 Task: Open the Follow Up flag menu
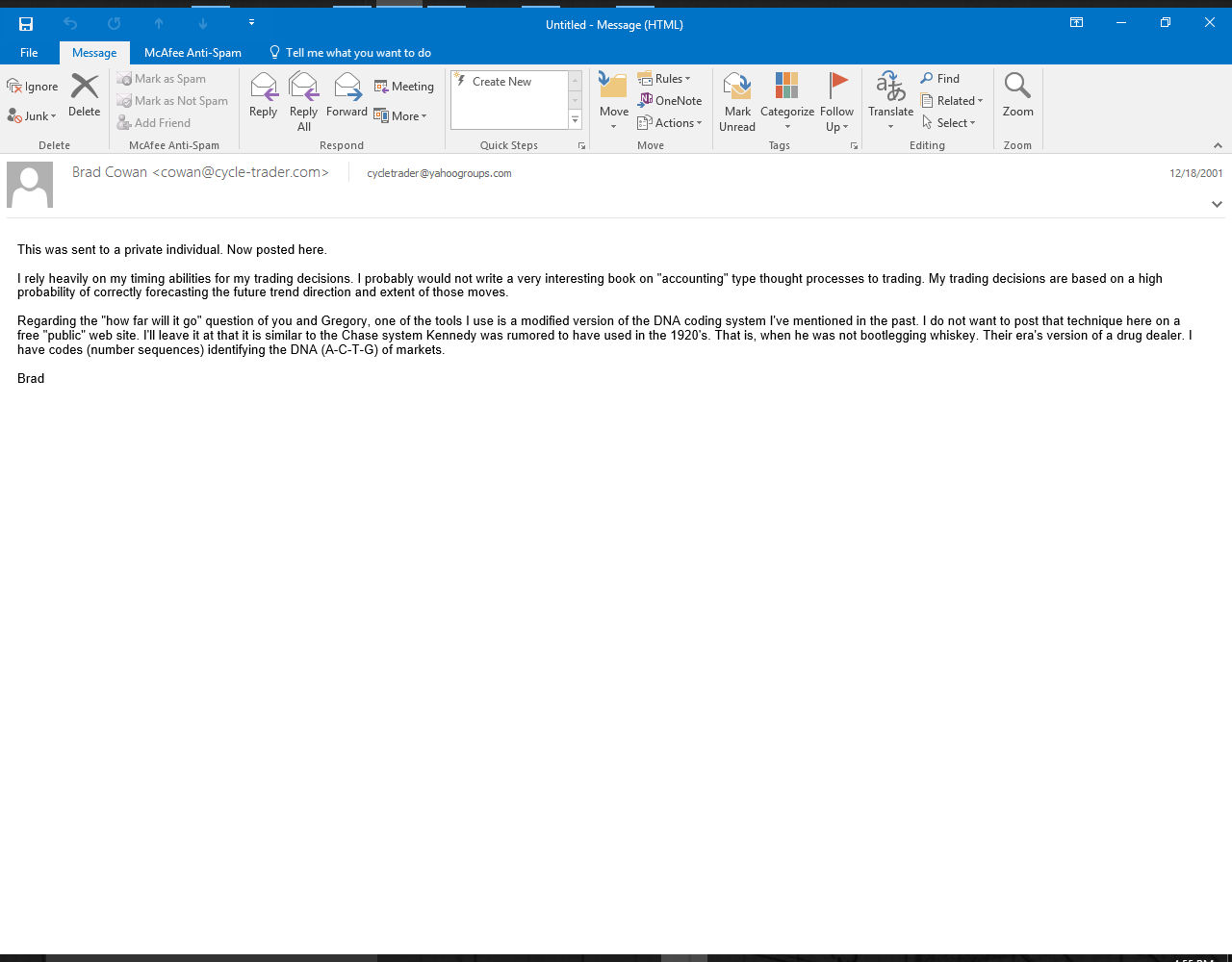tap(837, 102)
